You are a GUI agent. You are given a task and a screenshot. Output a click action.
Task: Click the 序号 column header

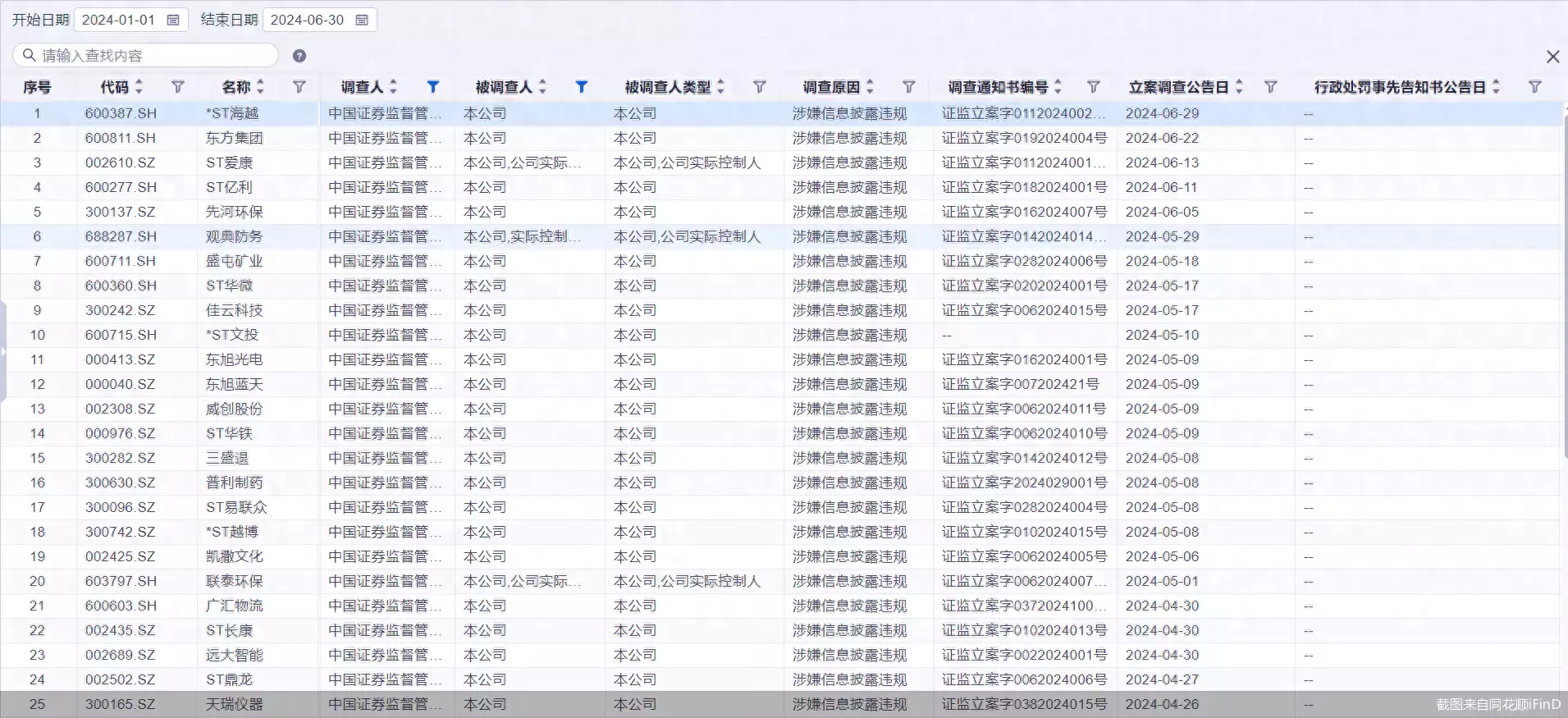[37, 87]
